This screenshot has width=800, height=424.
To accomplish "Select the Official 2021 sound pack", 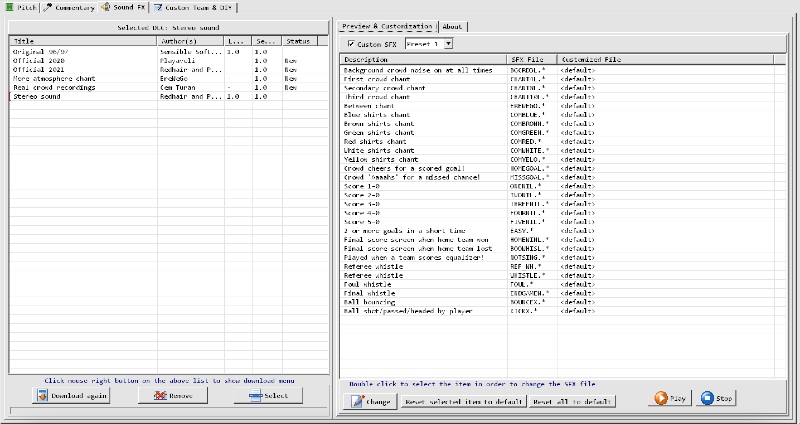I will (40, 69).
